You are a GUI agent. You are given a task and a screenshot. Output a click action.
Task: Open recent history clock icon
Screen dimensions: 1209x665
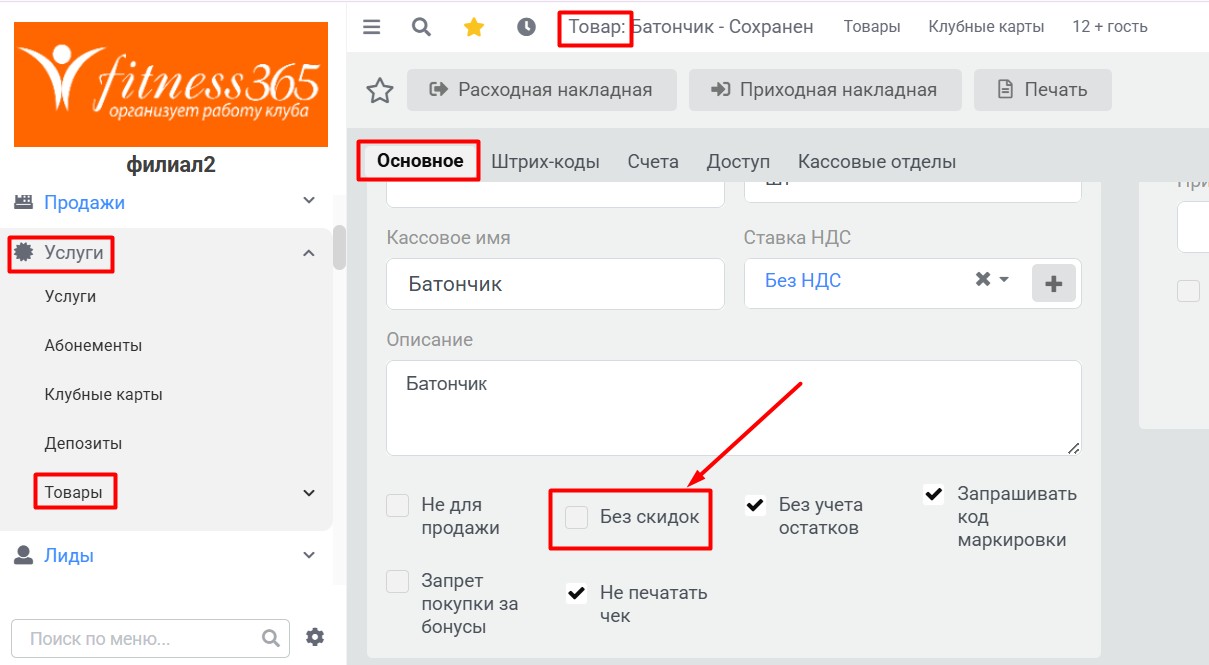click(x=527, y=27)
